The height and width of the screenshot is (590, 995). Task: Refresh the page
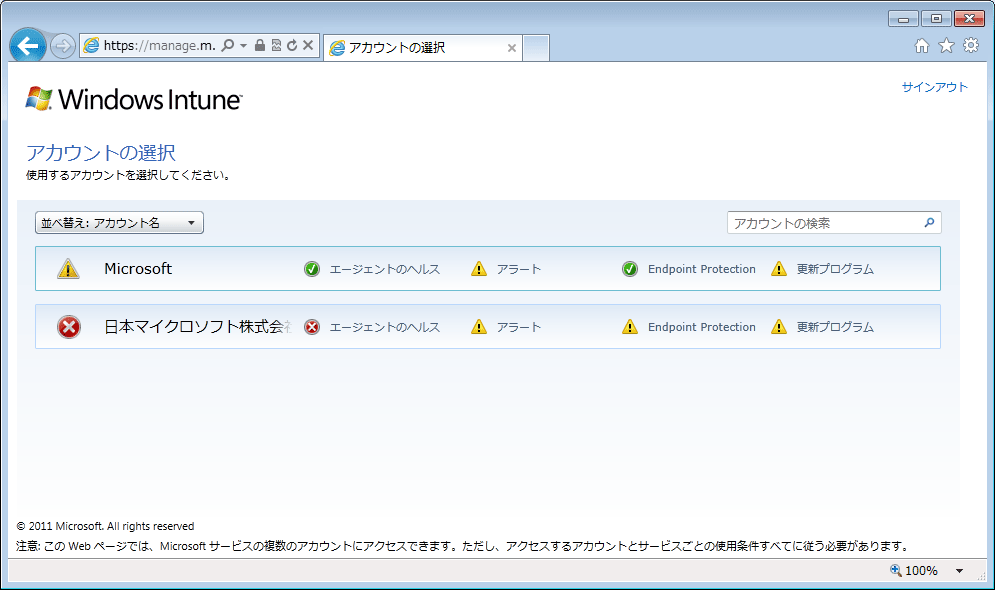tap(292, 45)
